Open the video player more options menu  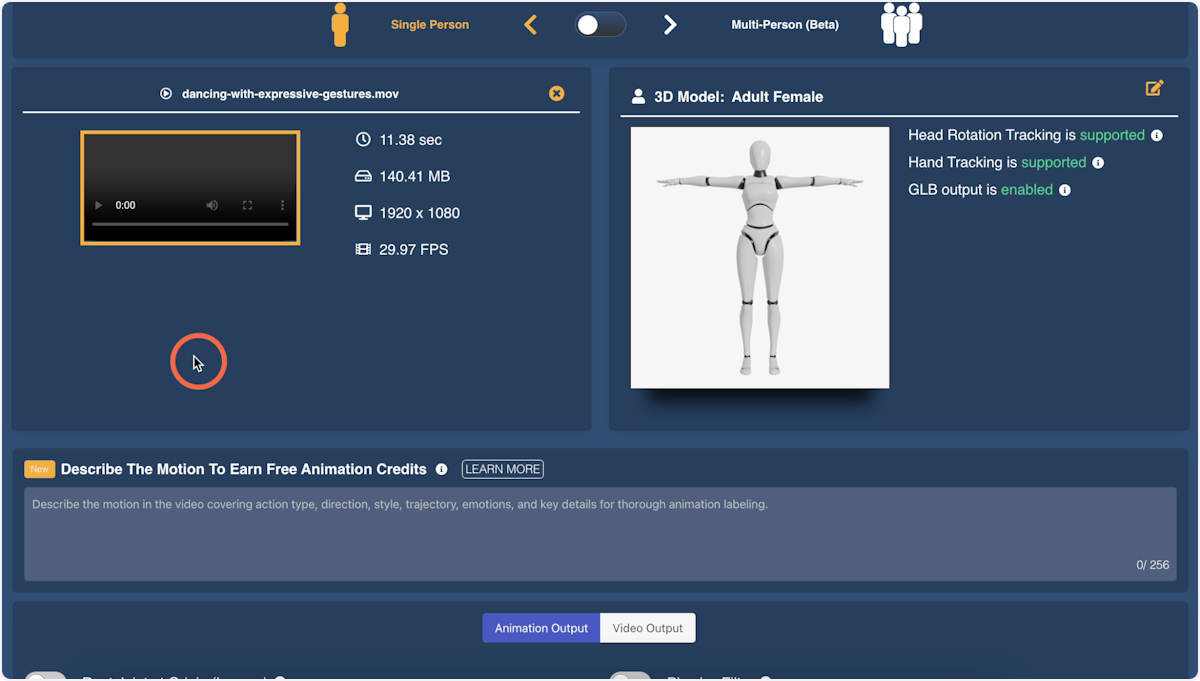coord(282,205)
